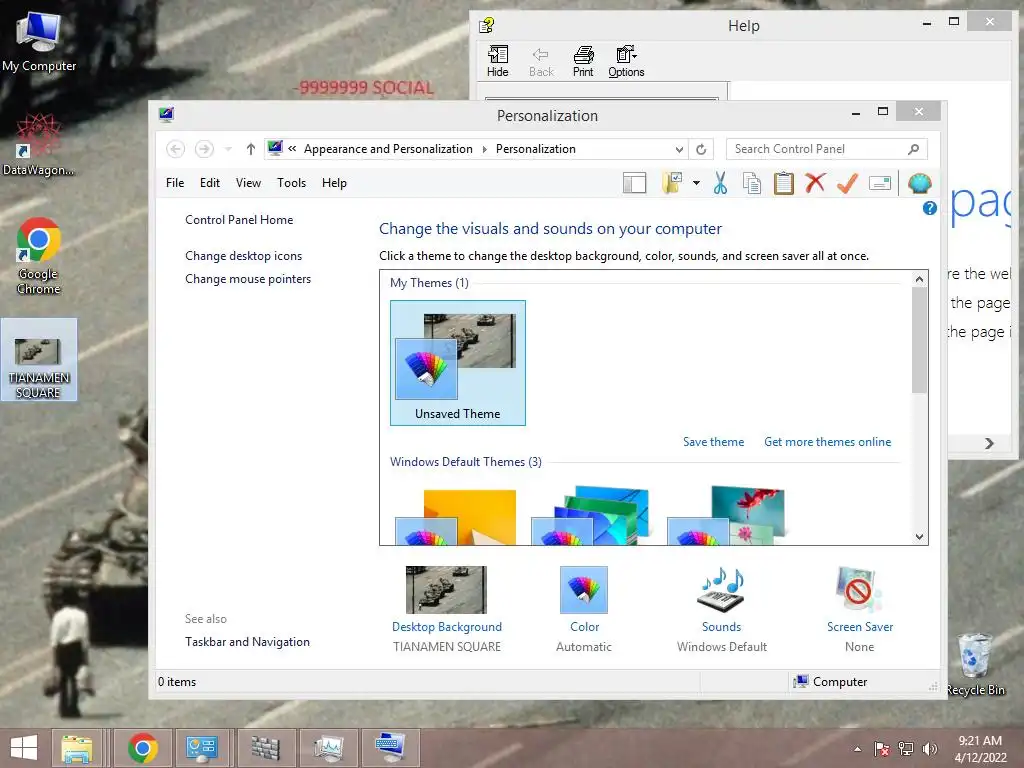Click the blue help question mark icon
The image size is (1024, 768).
(929, 208)
